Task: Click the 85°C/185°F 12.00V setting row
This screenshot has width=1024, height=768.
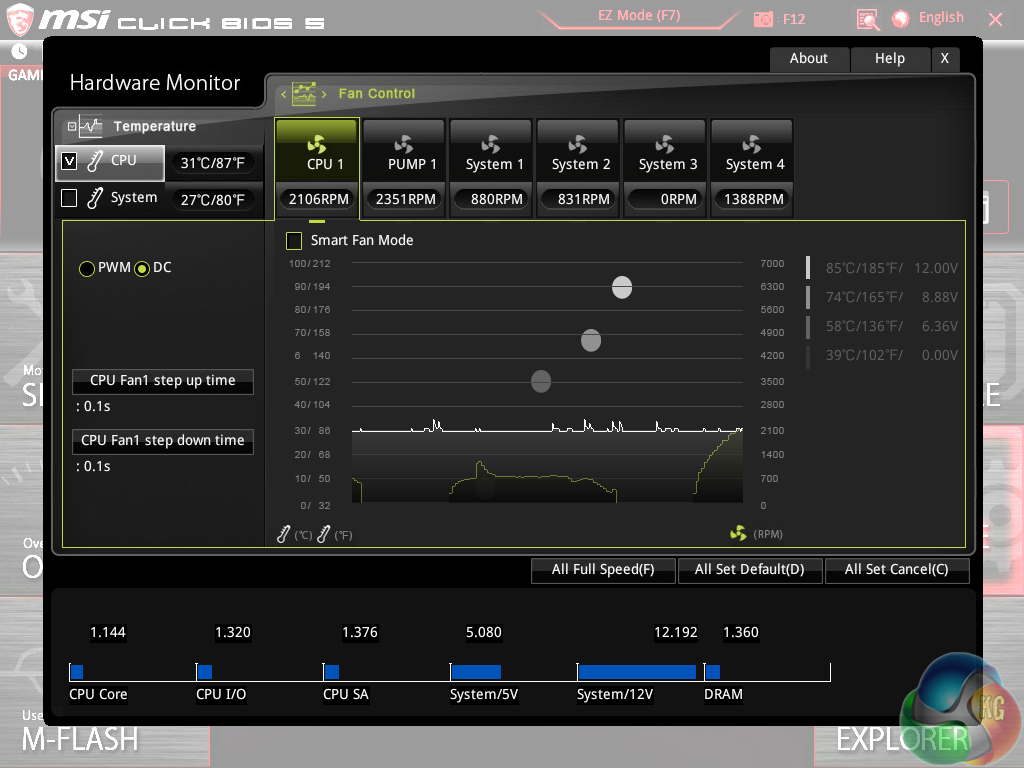Action: 882,268
